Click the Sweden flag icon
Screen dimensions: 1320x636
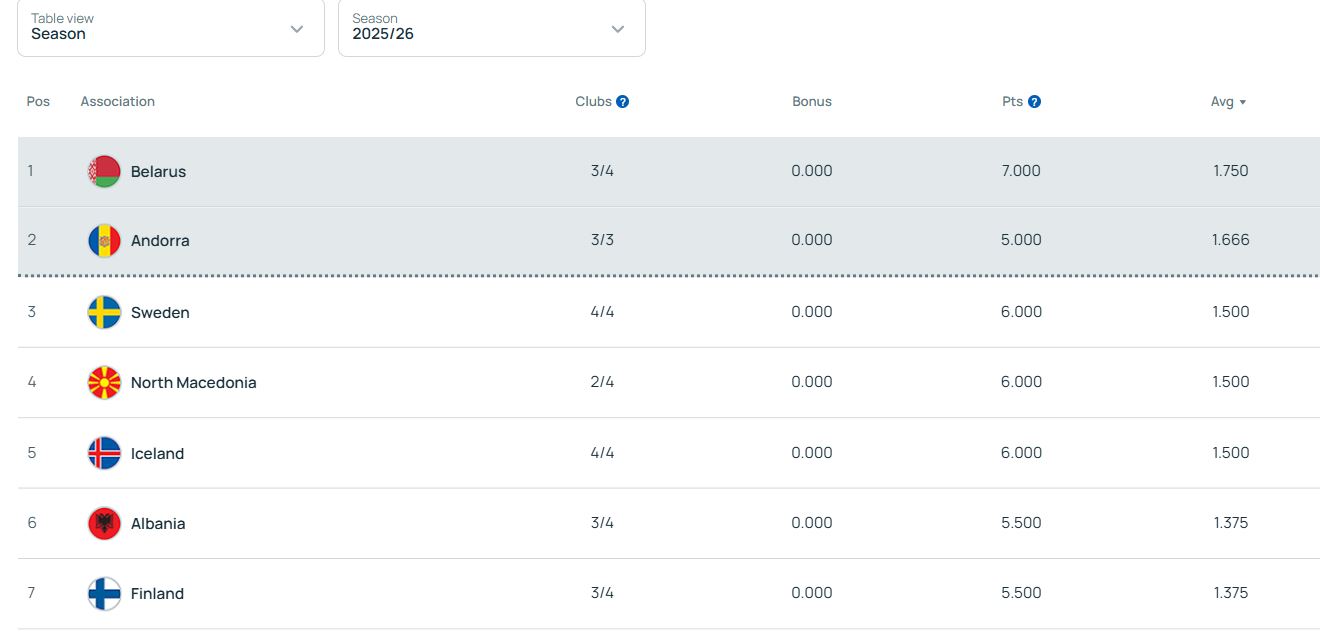click(104, 313)
